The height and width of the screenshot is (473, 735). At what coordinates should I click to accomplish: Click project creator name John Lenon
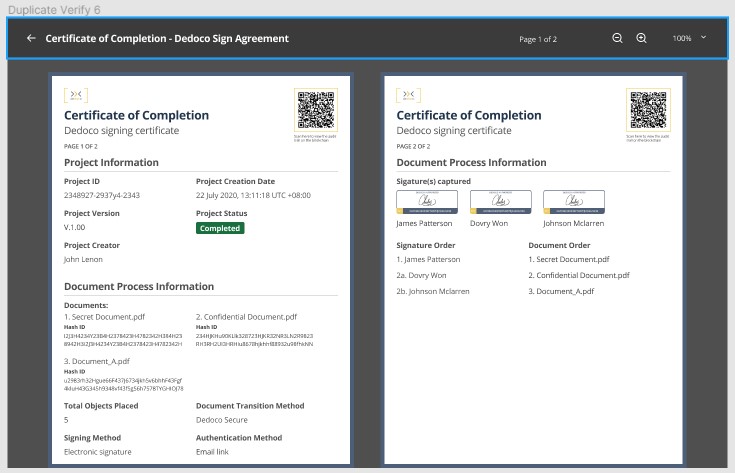(83, 259)
